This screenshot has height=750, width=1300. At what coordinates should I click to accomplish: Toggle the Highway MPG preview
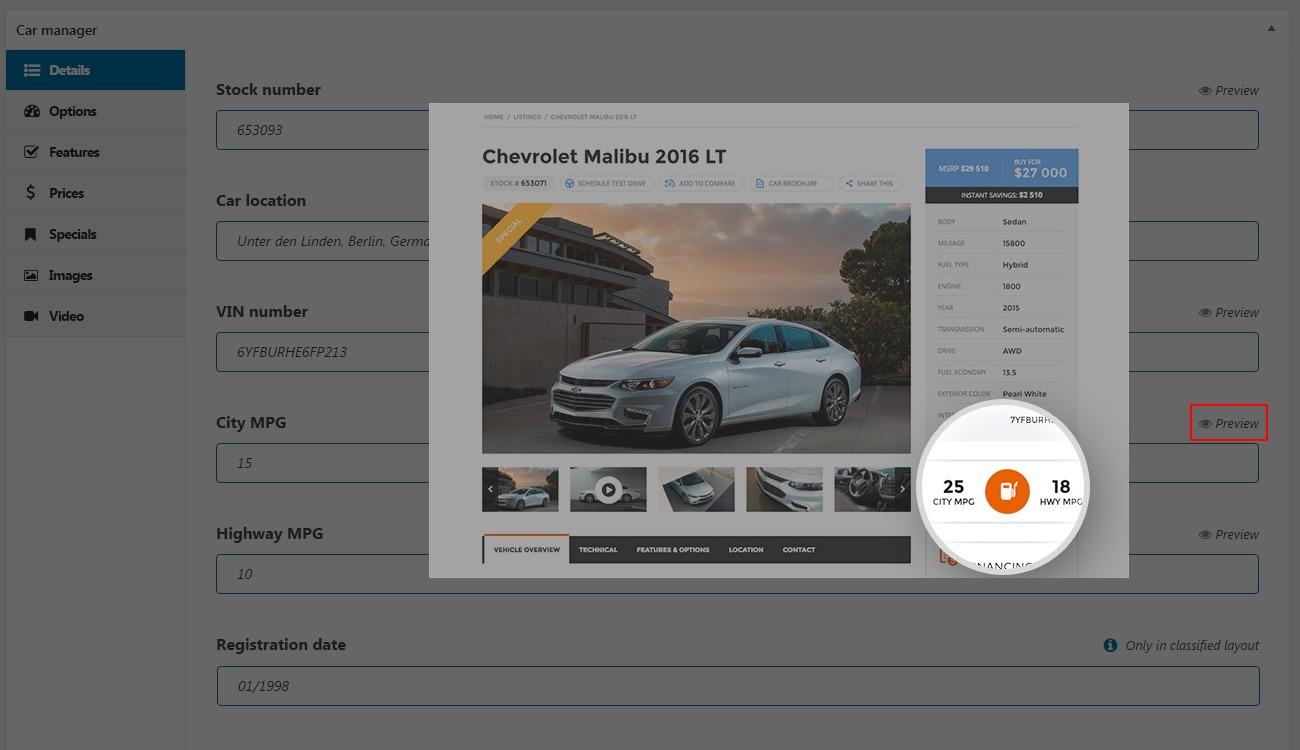(x=1228, y=534)
